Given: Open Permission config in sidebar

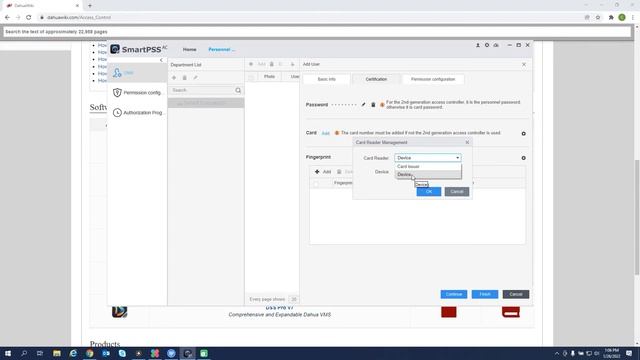Looking at the screenshot, I should pos(137,93).
